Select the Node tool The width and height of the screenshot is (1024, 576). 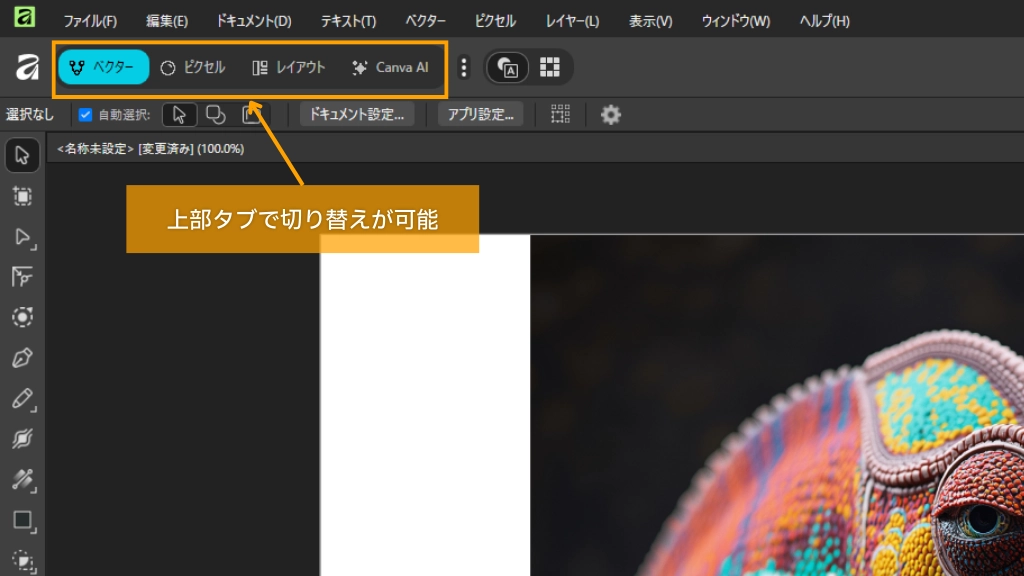tap(23, 236)
